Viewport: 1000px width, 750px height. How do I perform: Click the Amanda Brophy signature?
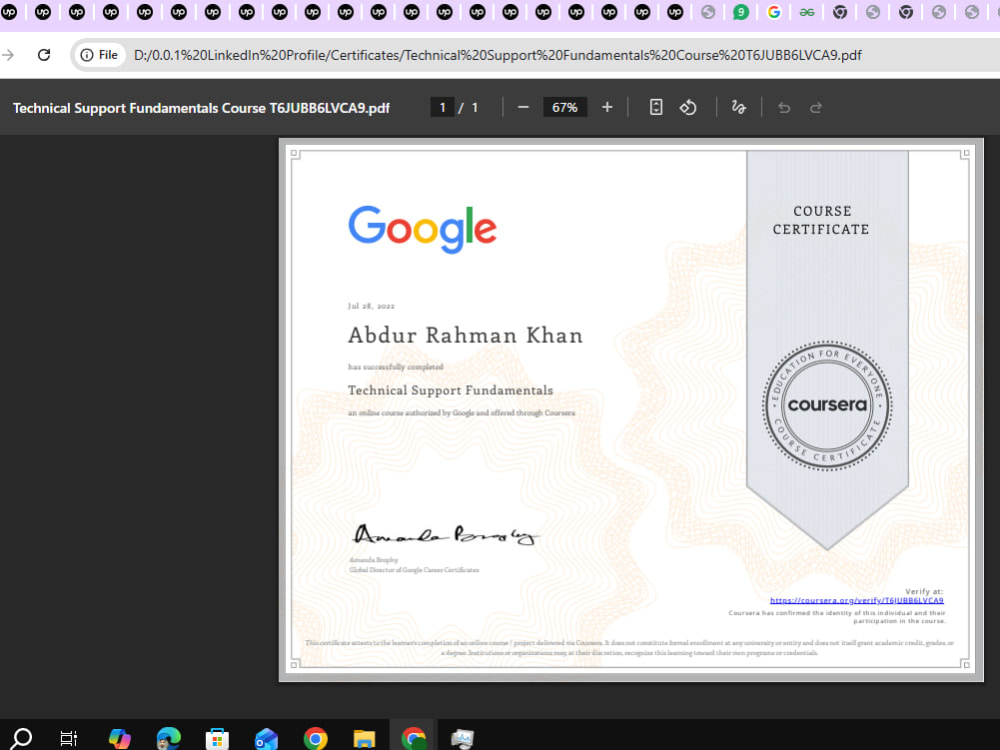(446, 534)
